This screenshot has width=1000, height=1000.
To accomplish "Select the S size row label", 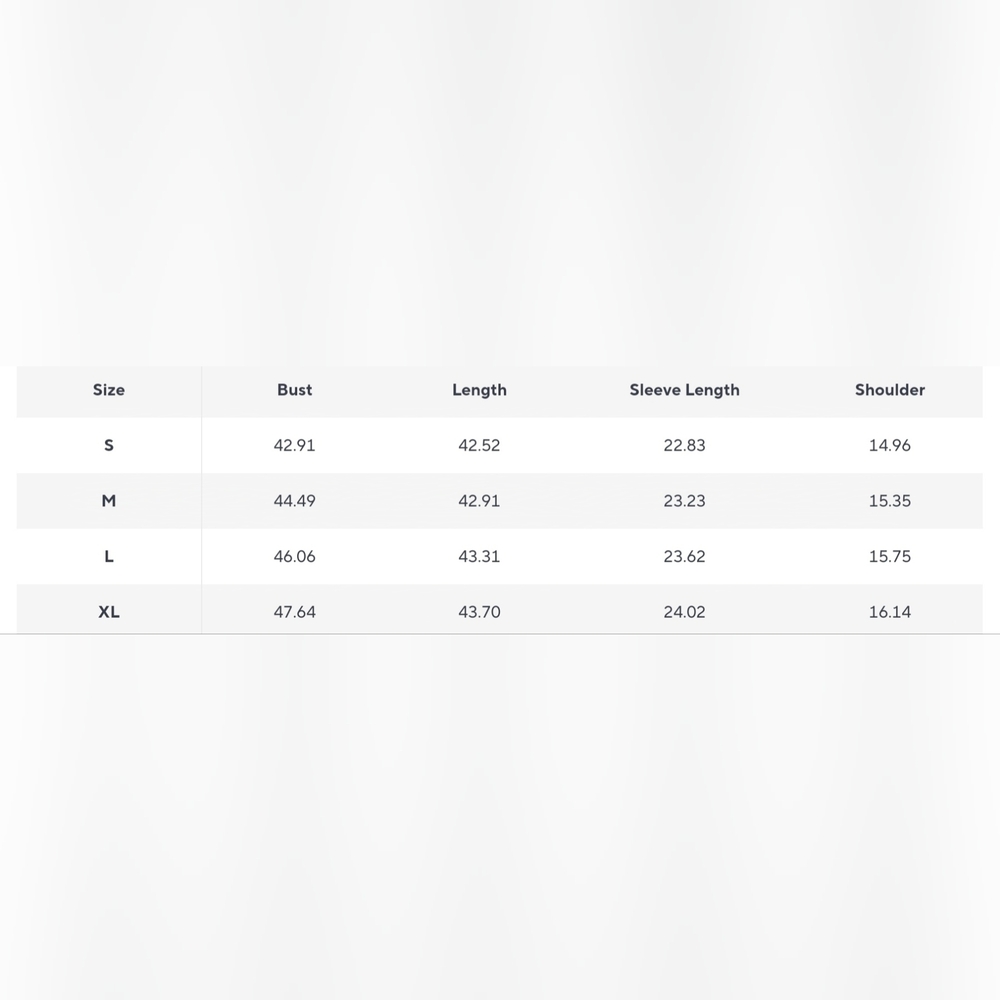I will (108, 445).
